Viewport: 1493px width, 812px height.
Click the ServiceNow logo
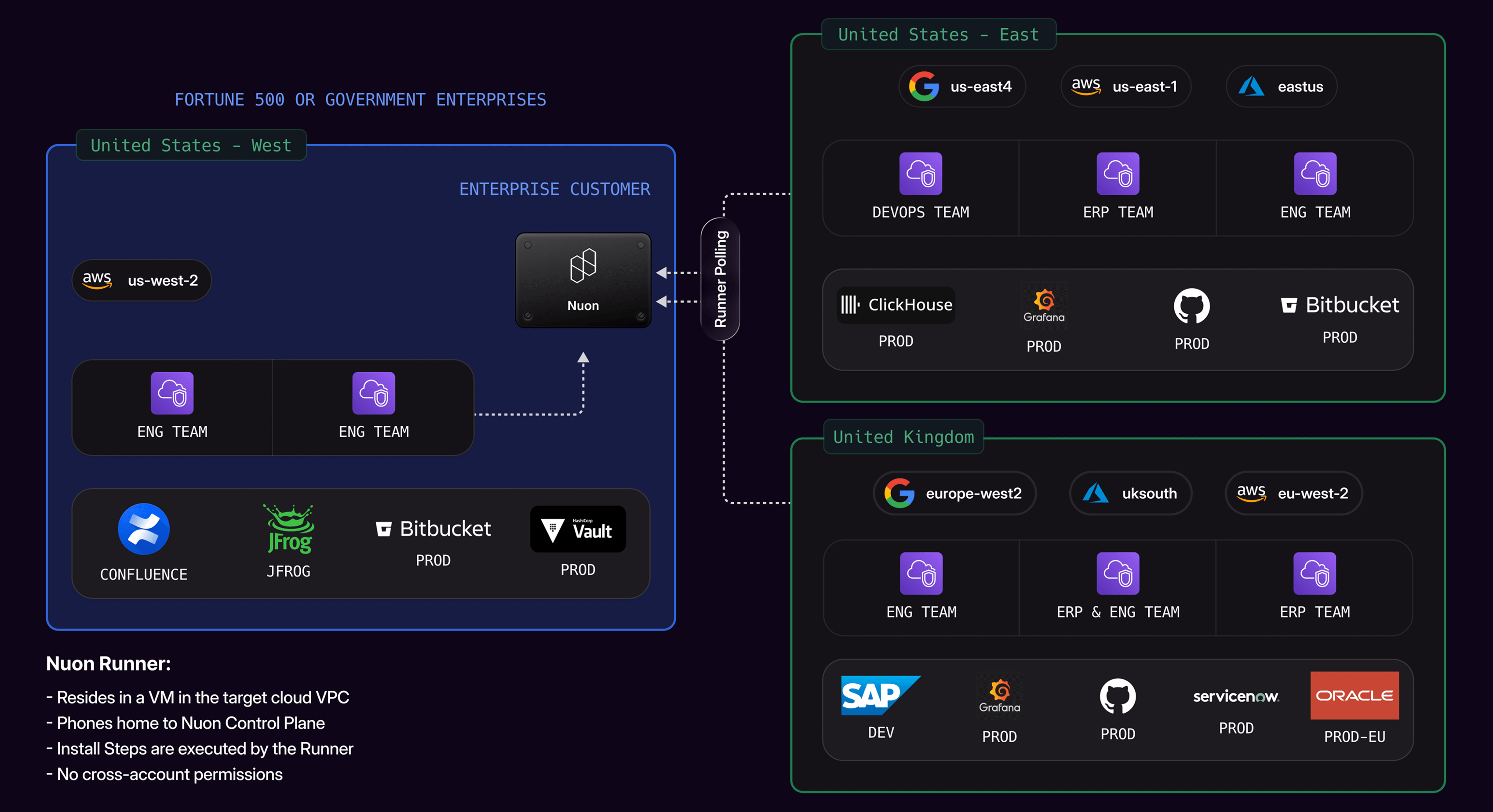tap(1236, 696)
